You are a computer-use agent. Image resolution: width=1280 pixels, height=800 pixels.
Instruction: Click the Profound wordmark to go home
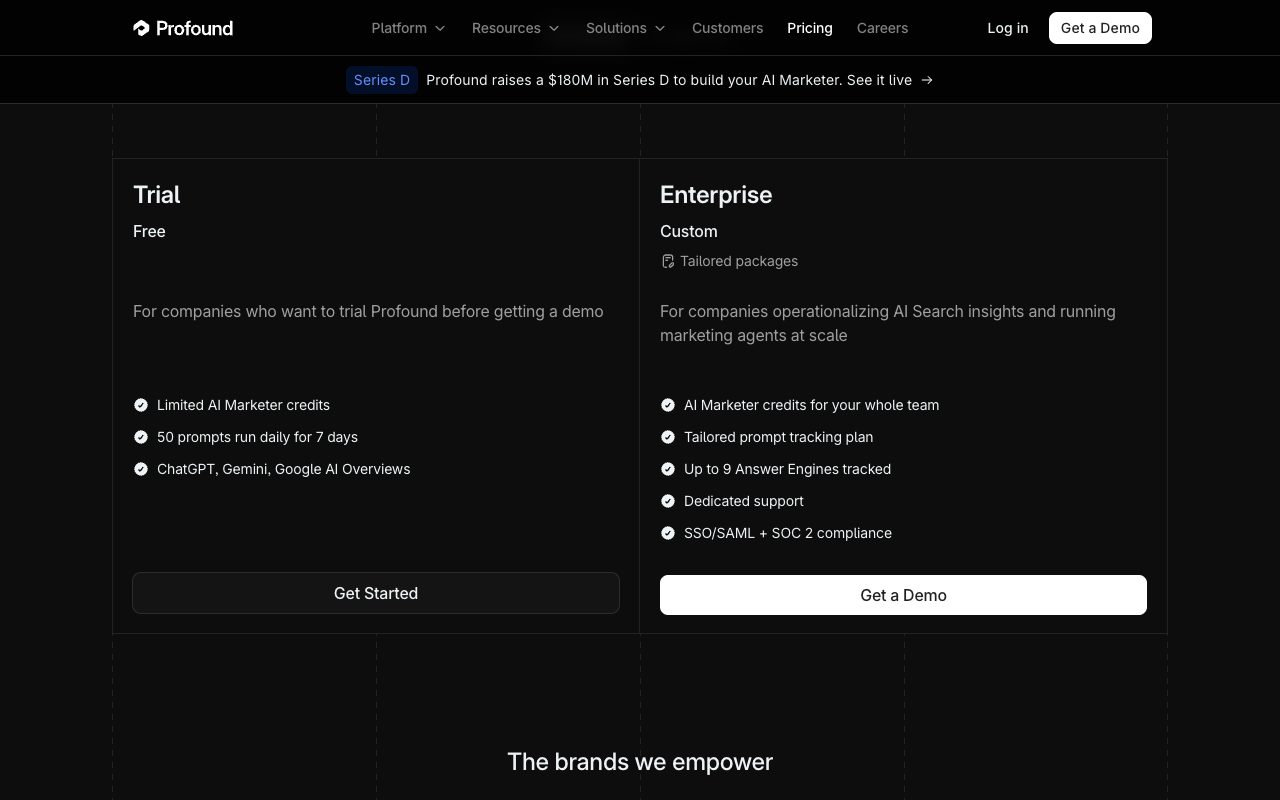point(195,28)
